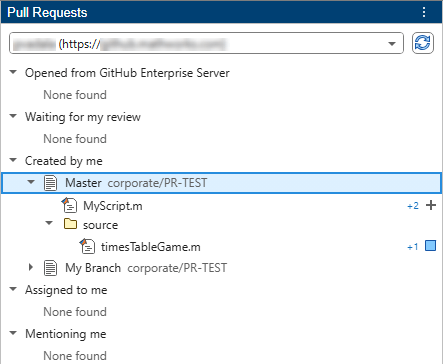
Task: Click 'None found' under Waiting for my review
Action: pos(75,139)
